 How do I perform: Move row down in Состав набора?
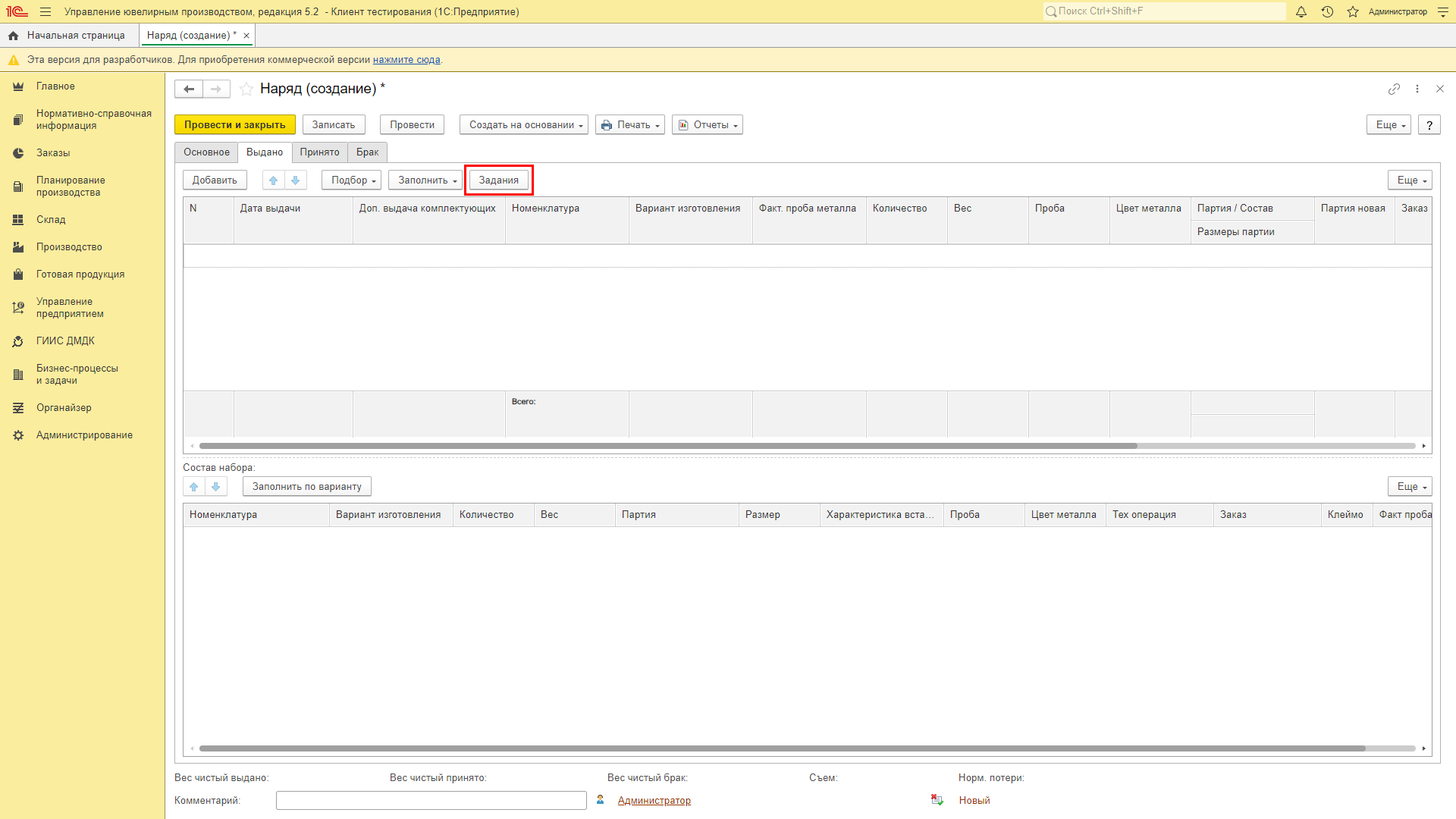pyautogui.click(x=216, y=486)
